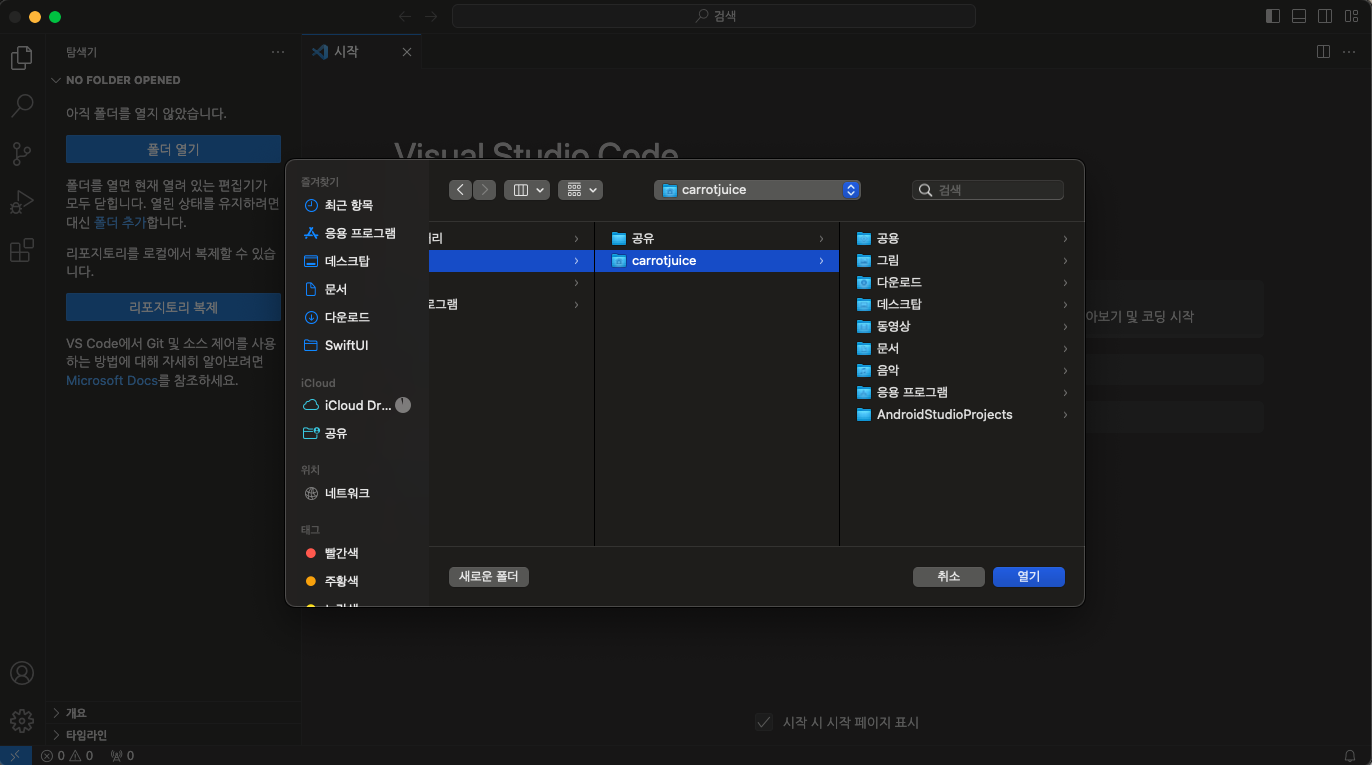This screenshot has width=1372, height=765.
Task: Click the 폴더 열기 button
Action: [173, 149]
